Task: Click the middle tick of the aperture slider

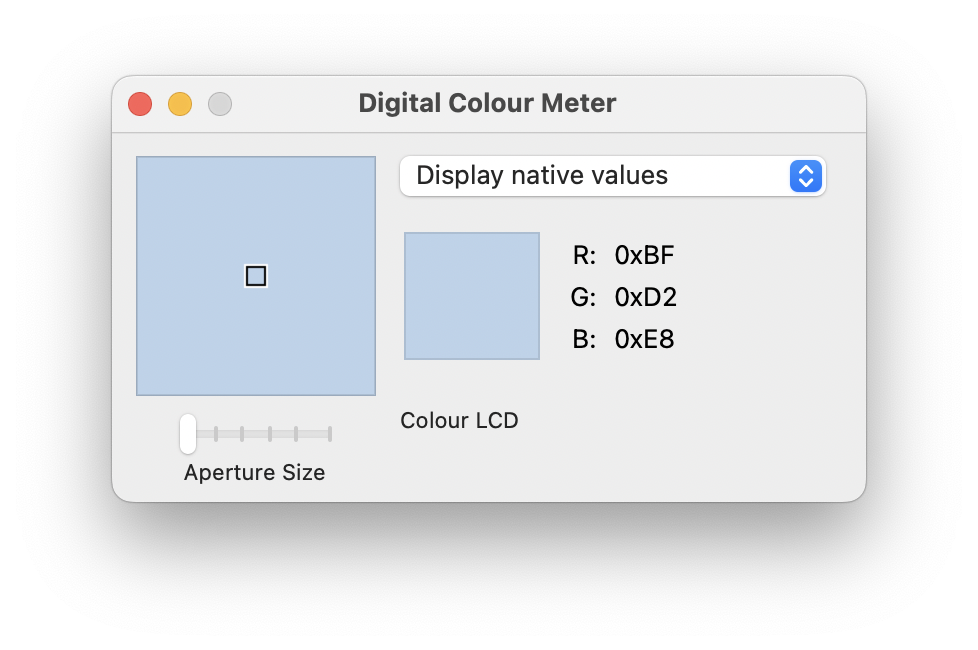Action: pos(272,433)
